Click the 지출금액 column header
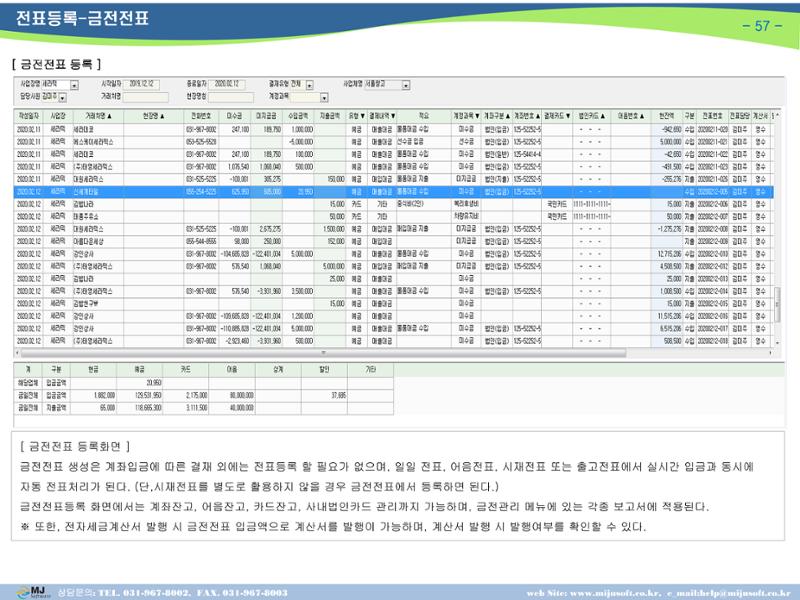The image size is (800, 600). click(330, 116)
